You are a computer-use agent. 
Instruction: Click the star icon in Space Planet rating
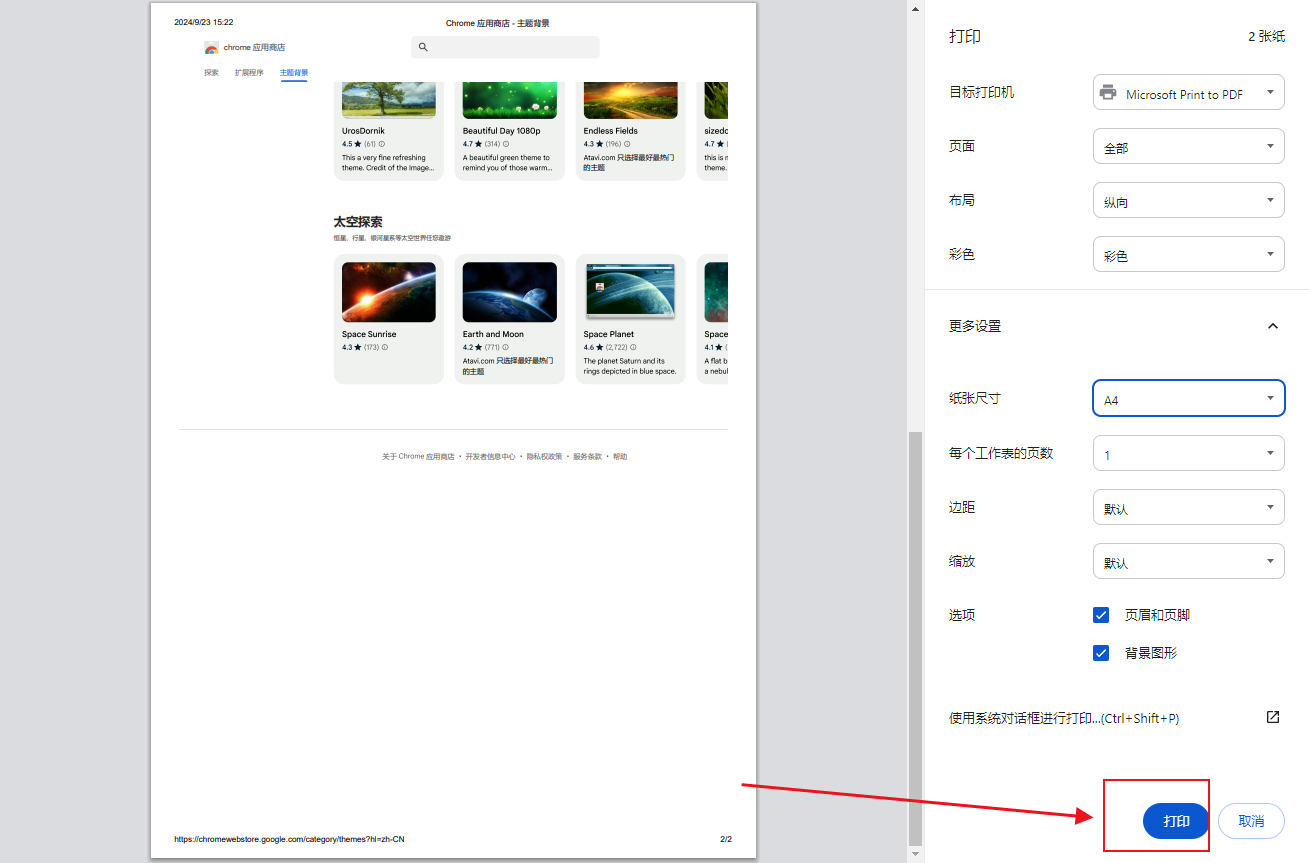600,348
